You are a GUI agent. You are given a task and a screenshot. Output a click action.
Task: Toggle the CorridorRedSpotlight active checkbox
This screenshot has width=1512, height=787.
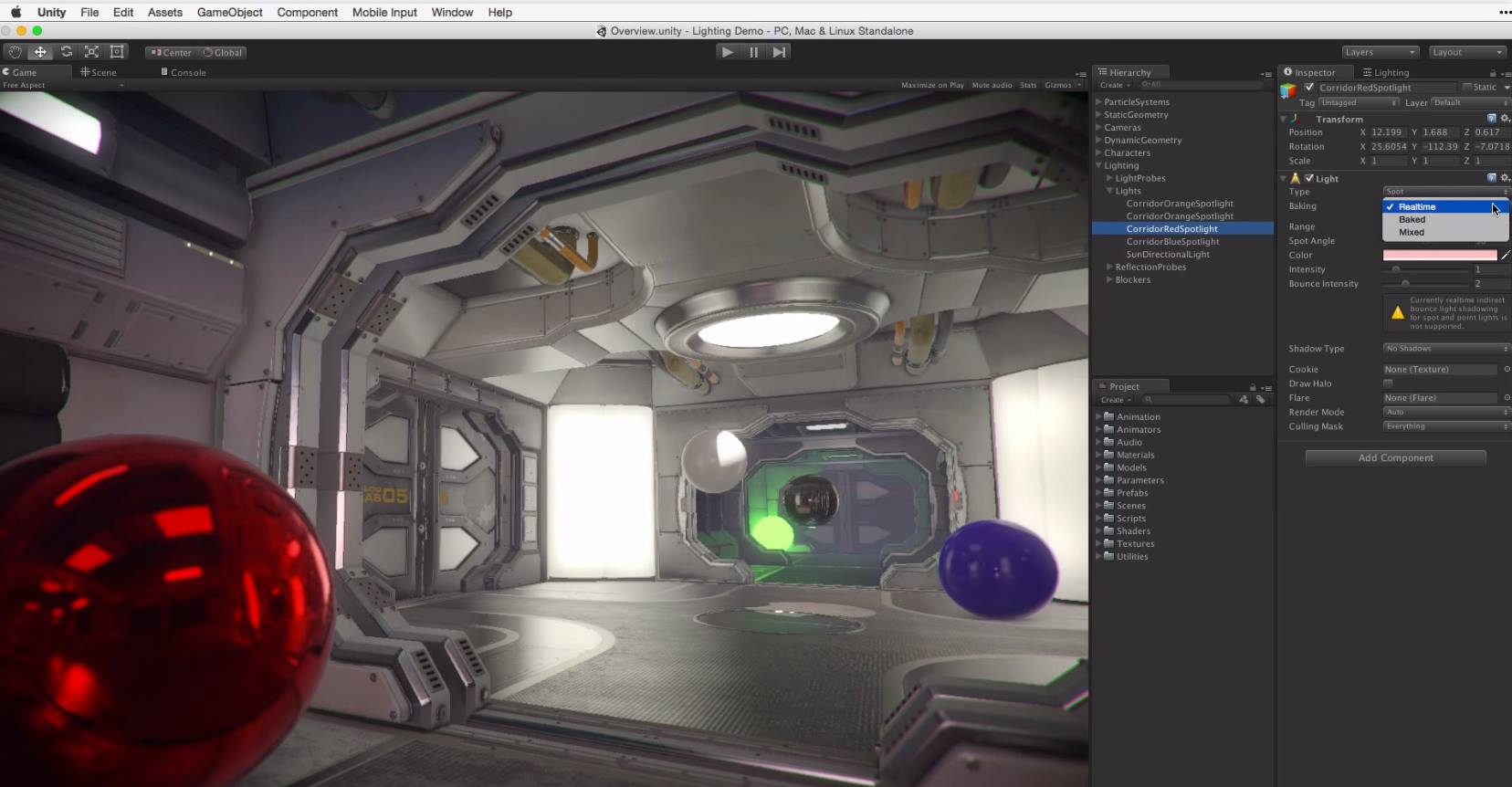click(x=1309, y=88)
